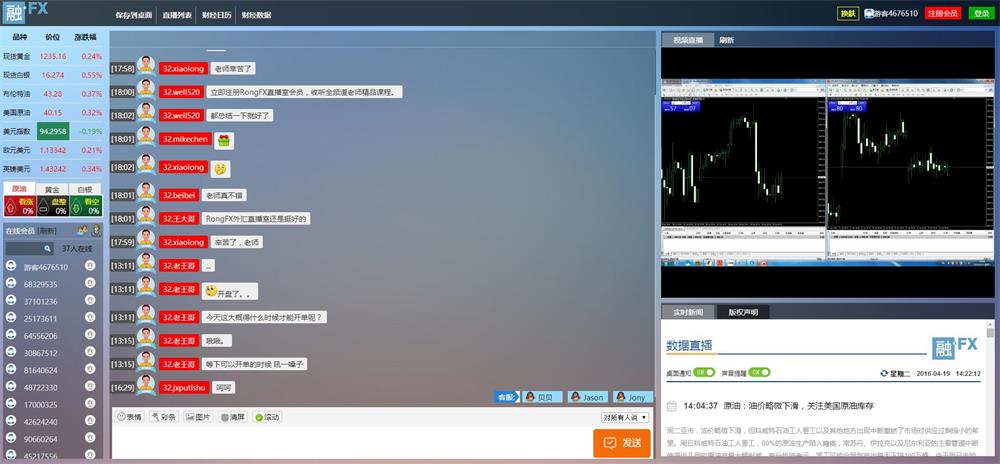Open the 对所有人说 recipient dropdown
This screenshot has height=464, width=1000.
(626, 417)
